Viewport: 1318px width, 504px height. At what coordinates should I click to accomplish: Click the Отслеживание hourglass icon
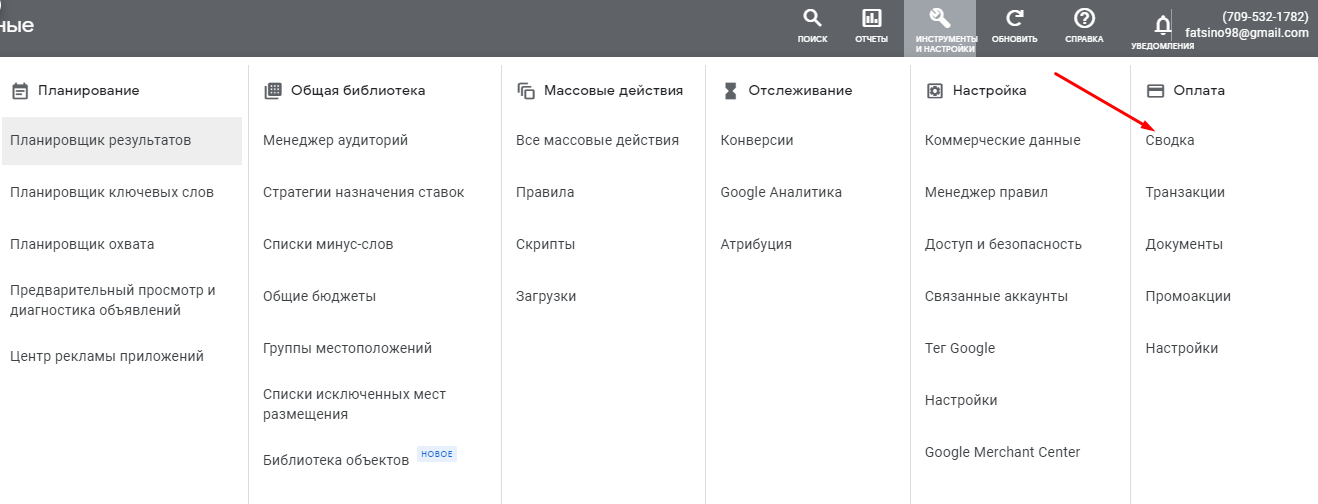pyautogui.click(x=730, y=90)
